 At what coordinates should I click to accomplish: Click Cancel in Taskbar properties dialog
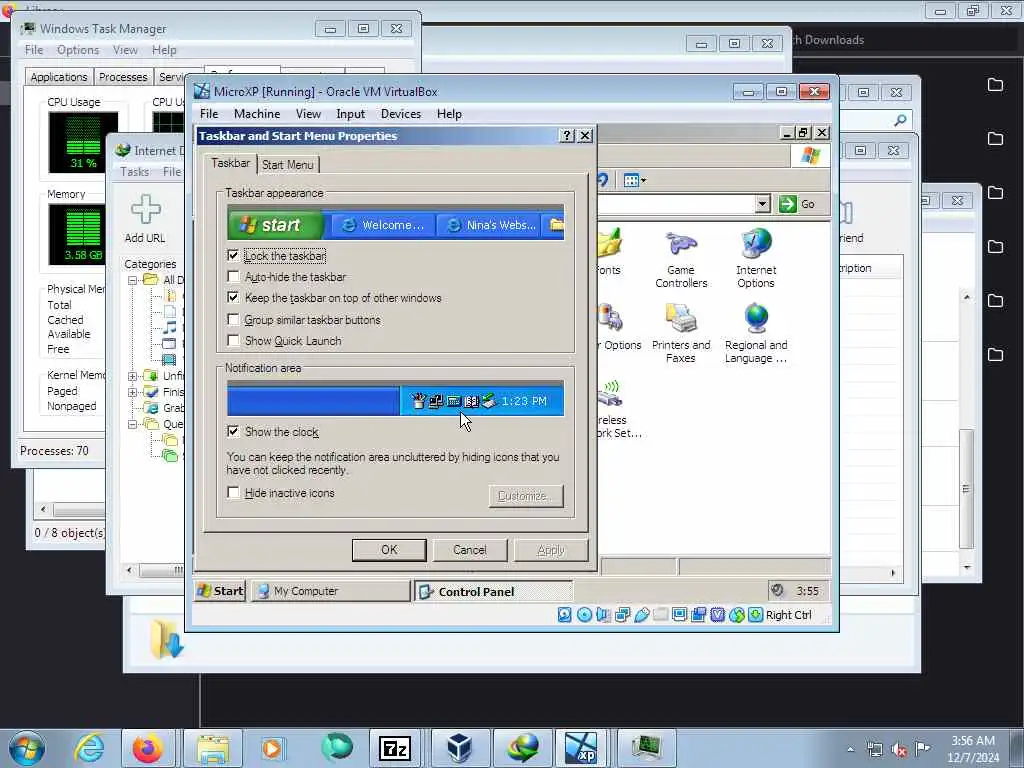470,550
